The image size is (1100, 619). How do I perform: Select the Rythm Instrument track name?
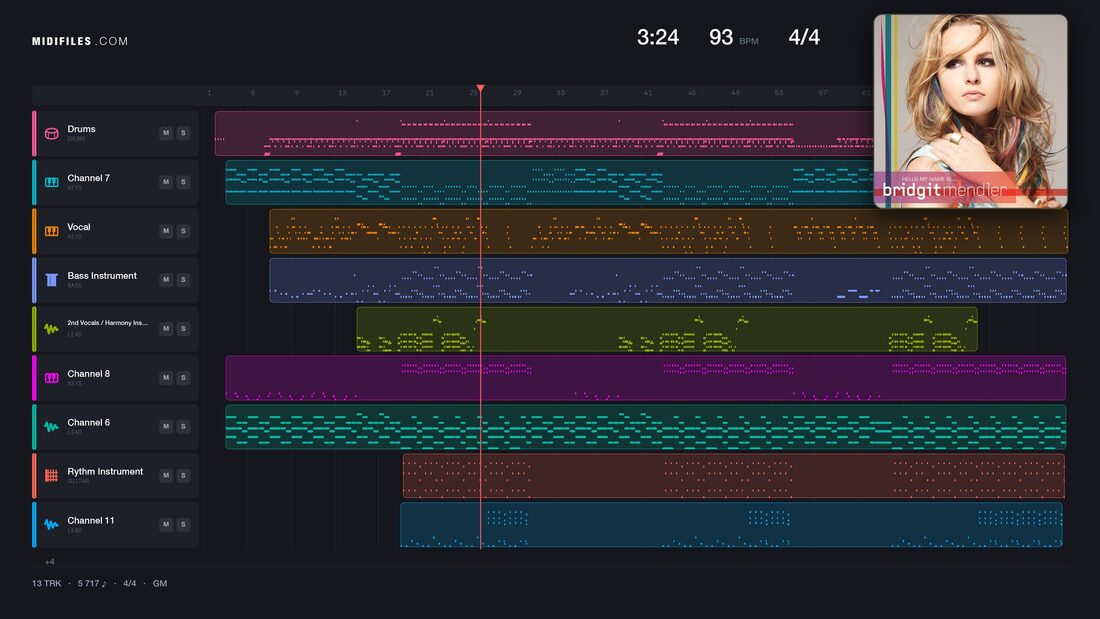[x=105, y=472]
